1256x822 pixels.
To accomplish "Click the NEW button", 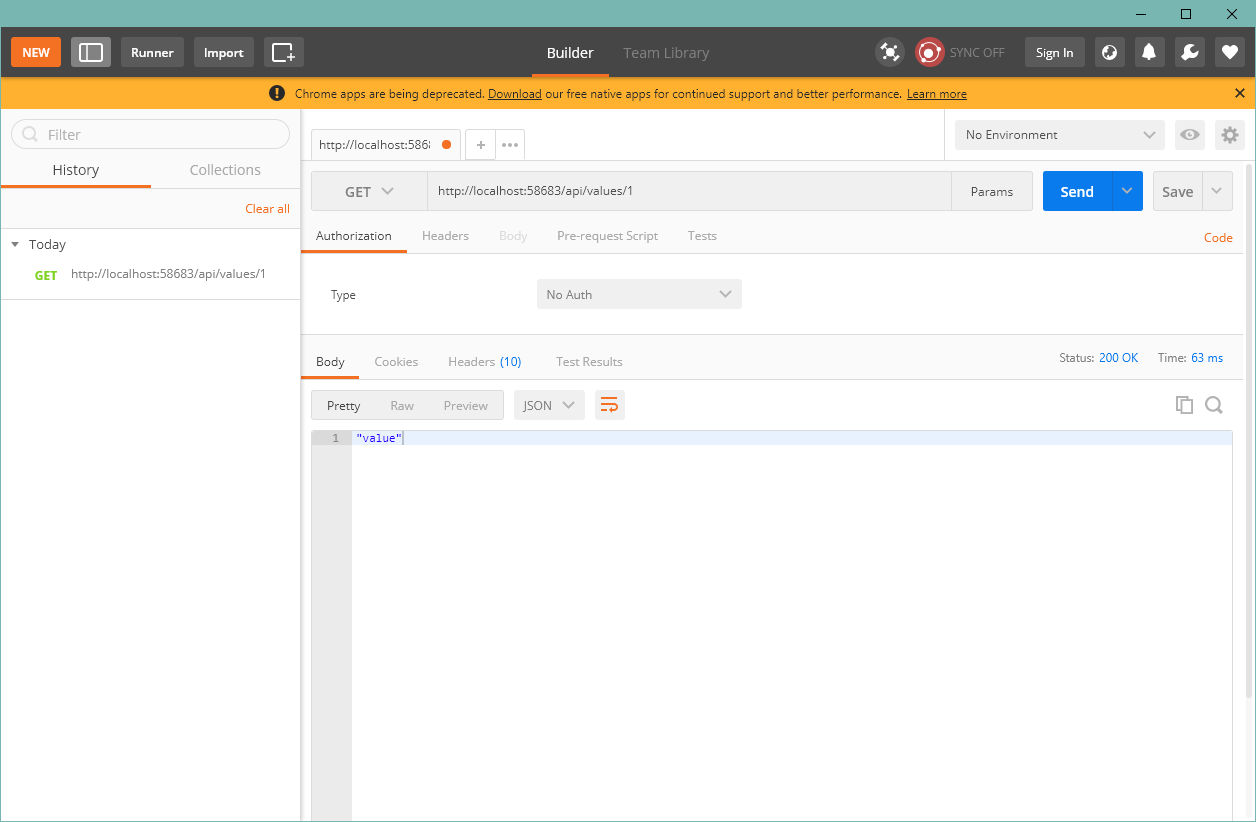I will pos(36,52).
